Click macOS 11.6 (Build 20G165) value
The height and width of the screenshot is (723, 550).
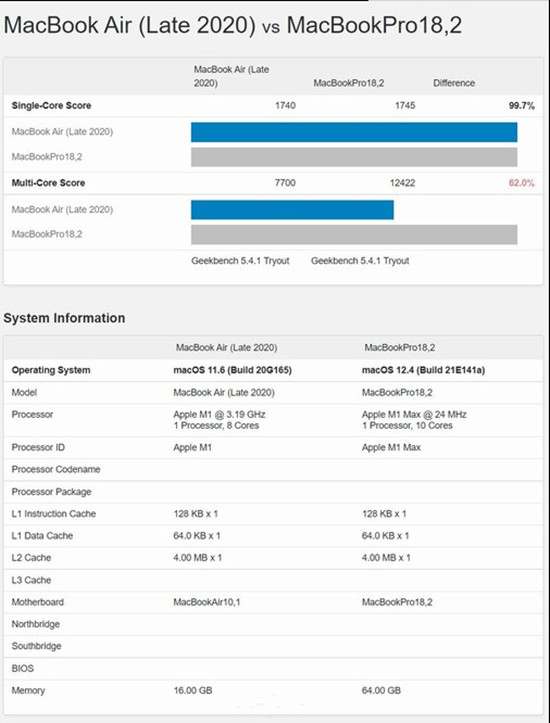(x=232, y=370)
